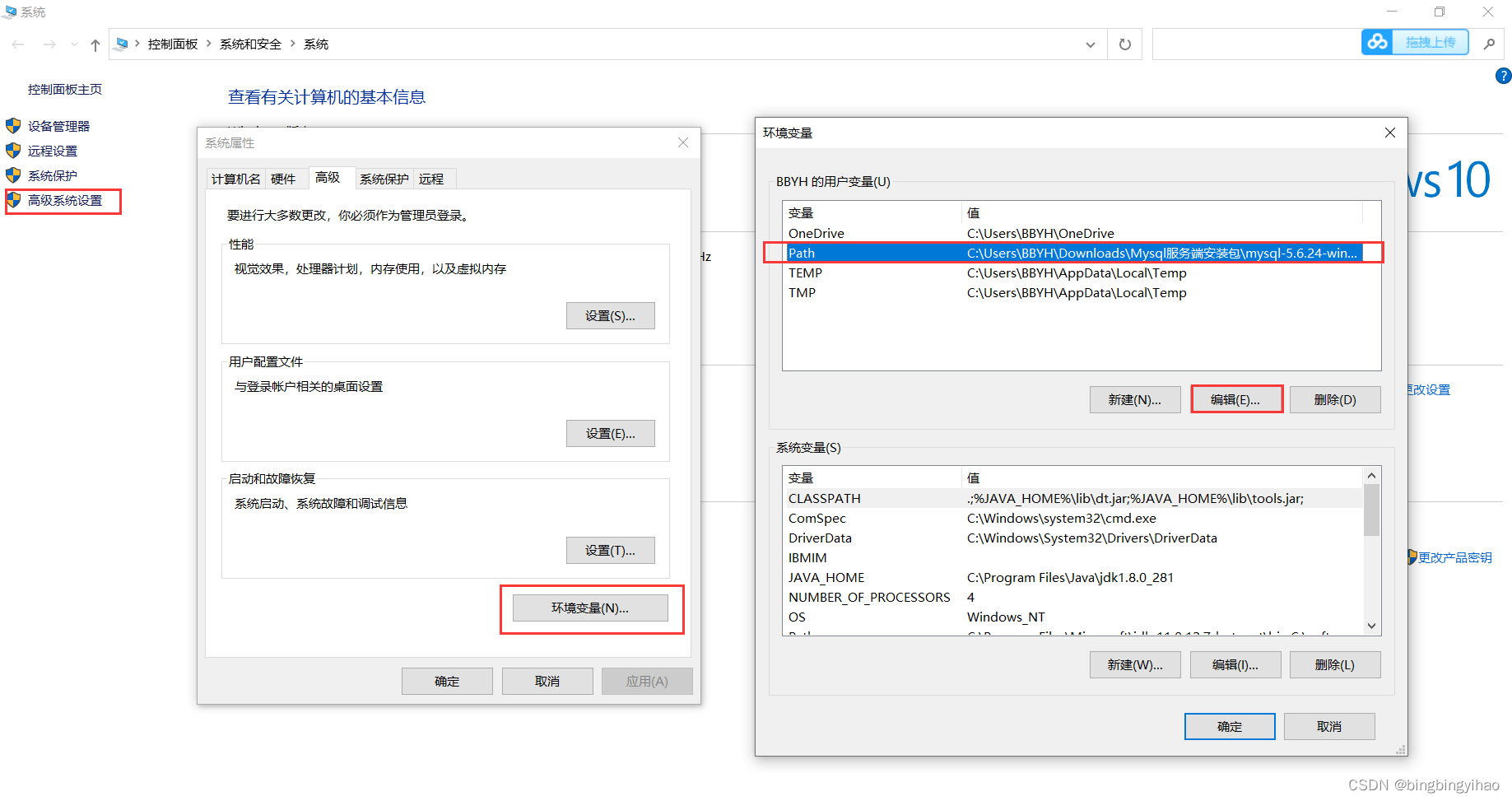
Task: Click the computer icon in address bar
Action: (x=122, y=44)
